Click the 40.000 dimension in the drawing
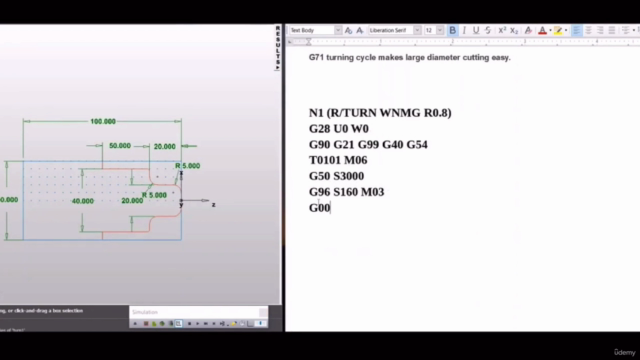This screenshot has width=640, height=360. point(82,201)
